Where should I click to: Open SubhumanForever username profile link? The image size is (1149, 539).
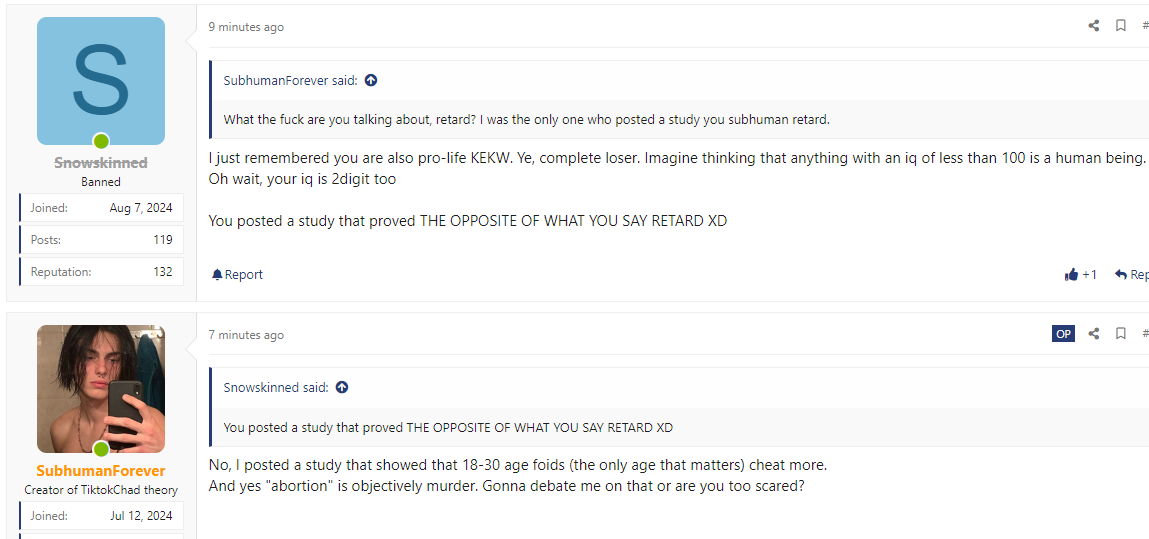click(x=100, y=471)
